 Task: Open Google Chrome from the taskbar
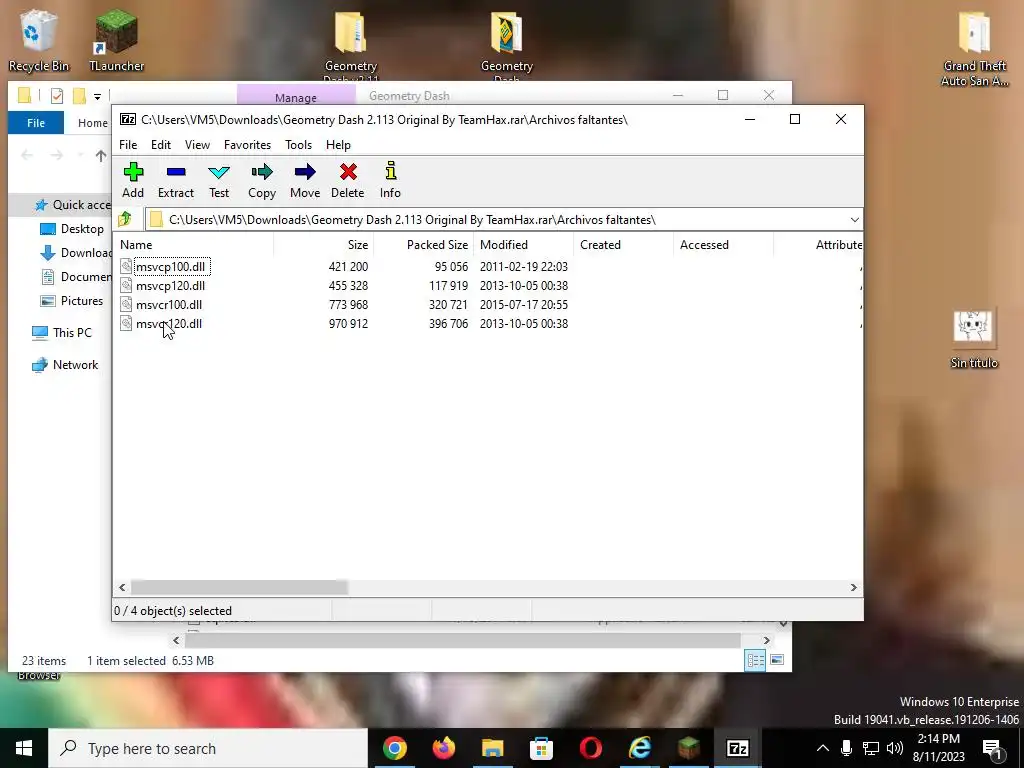coord(394,748)
